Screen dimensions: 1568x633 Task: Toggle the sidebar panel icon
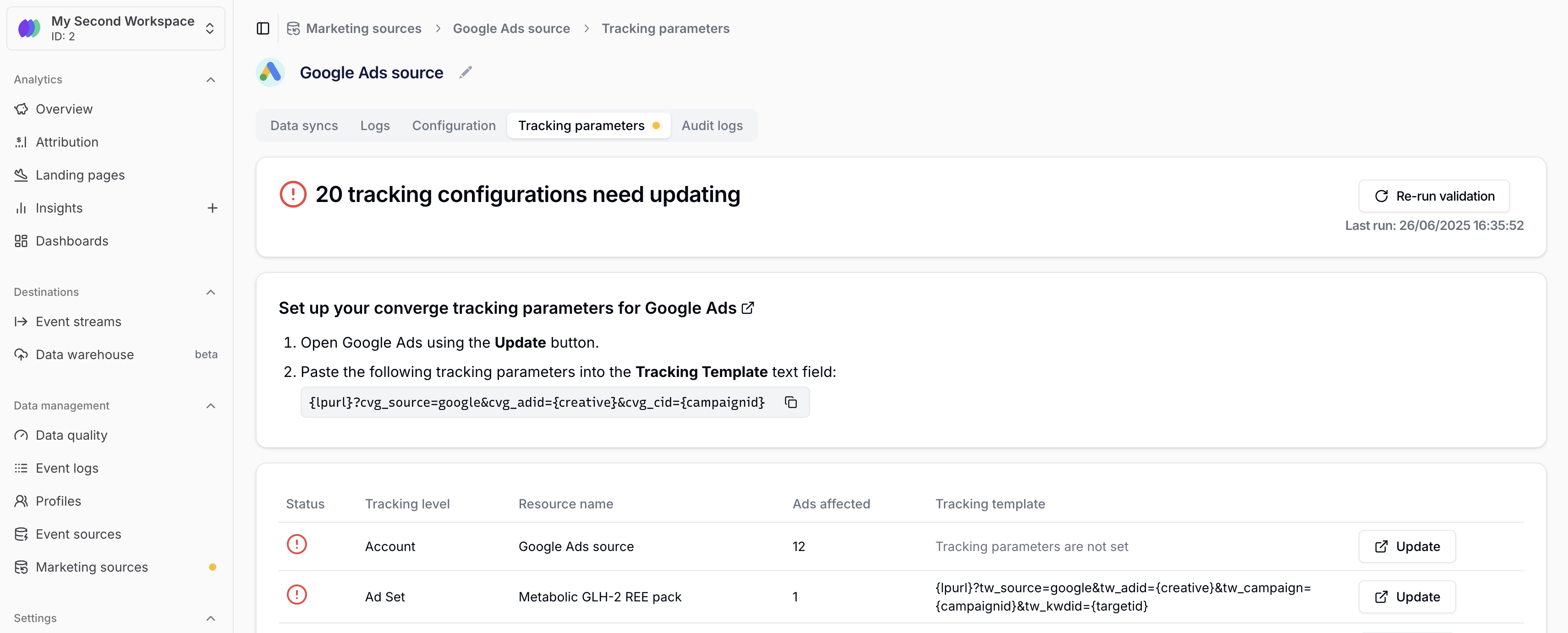point(263,28)
